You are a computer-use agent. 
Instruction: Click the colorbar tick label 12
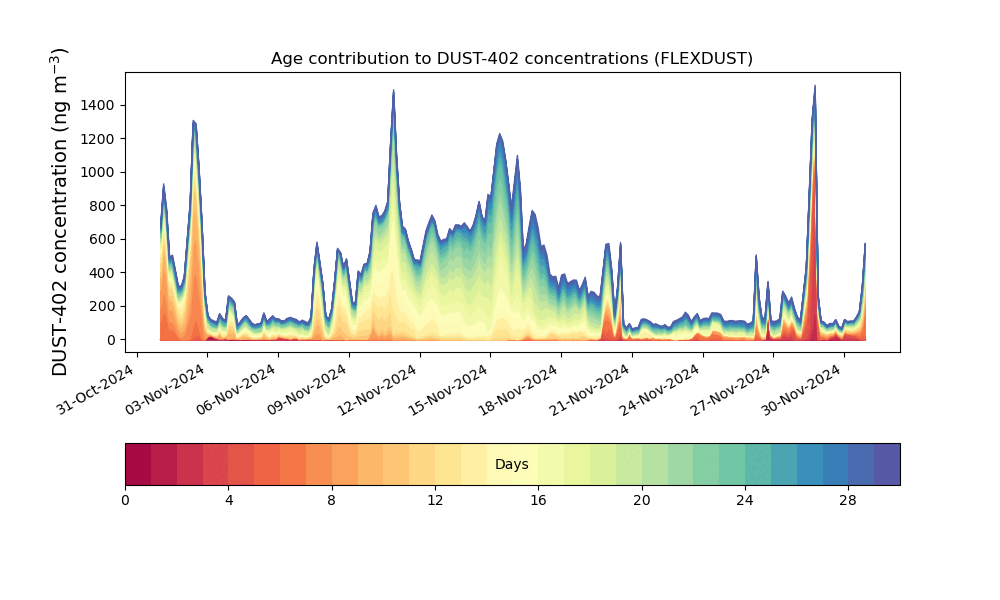(435, 501)
